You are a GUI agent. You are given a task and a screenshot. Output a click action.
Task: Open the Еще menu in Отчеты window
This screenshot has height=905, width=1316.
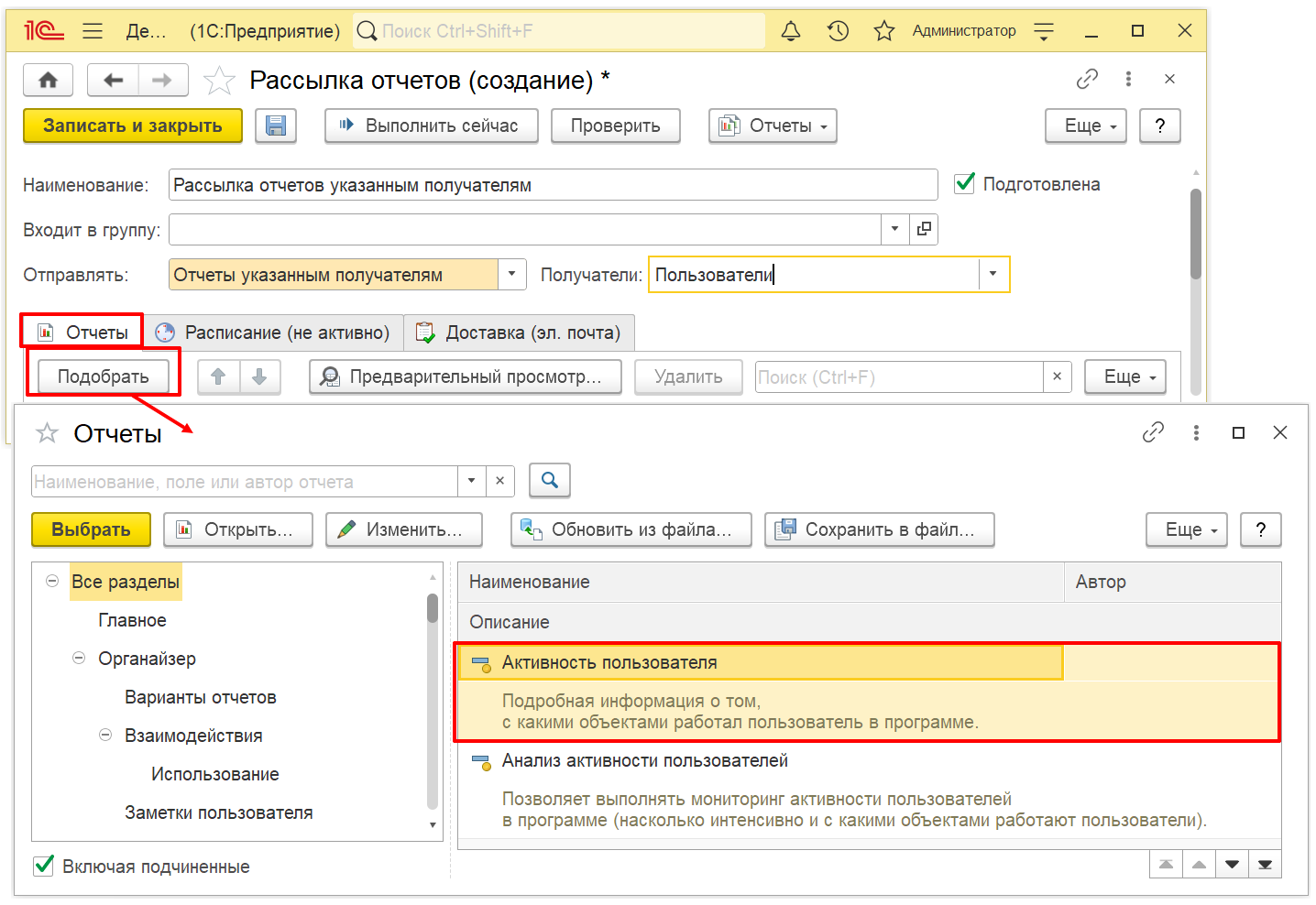1187,529
